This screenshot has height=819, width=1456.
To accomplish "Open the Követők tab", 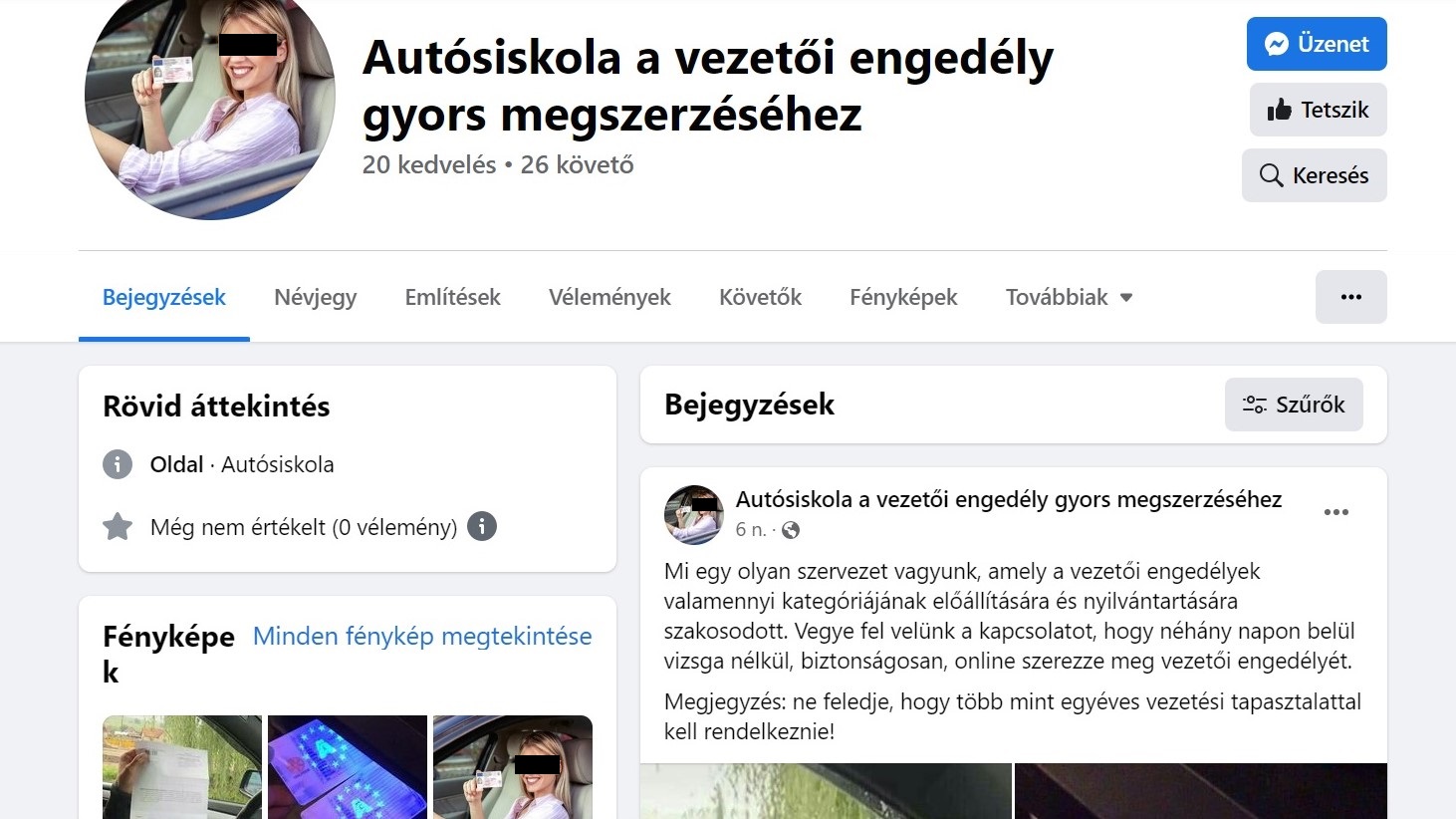I will pyautogui.click(x=760, y=297).
